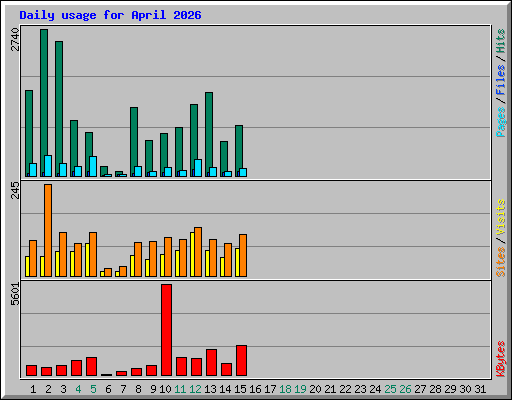Click the orange Sites legend label
The image size is (512, 400).
point(501,262)
